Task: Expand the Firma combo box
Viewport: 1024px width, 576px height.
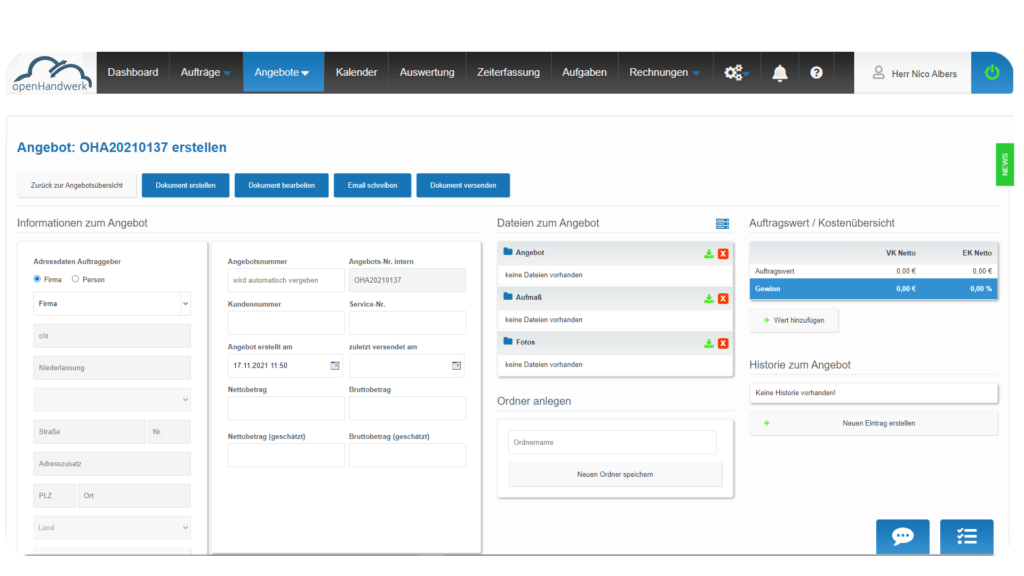Action: point(185,304)
